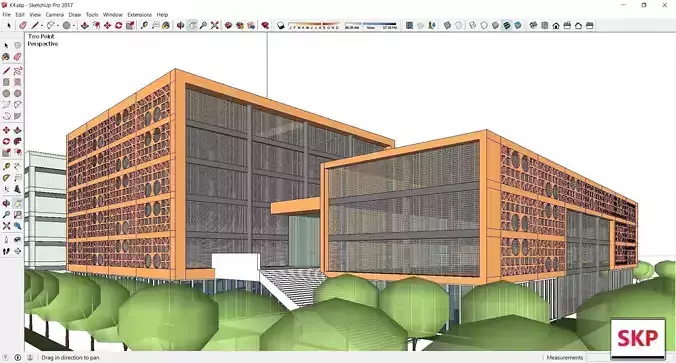Select the Dimension tool
Image resolution: width=676 pixels, height=363 pixels.
coord(17,166)
